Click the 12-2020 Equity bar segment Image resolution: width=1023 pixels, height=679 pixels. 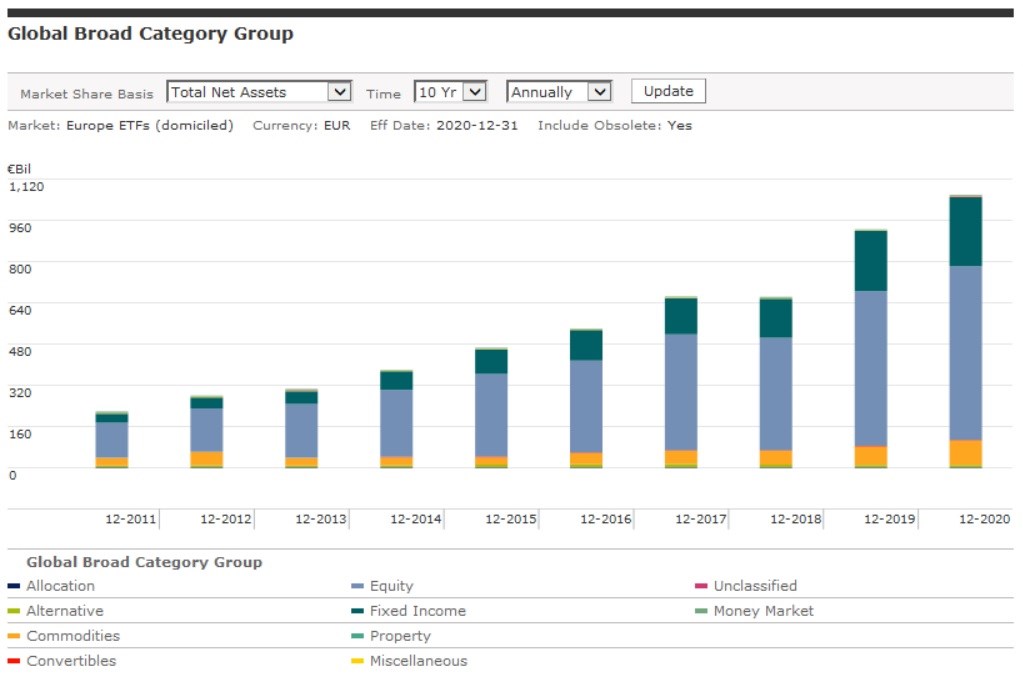(965, 352)
